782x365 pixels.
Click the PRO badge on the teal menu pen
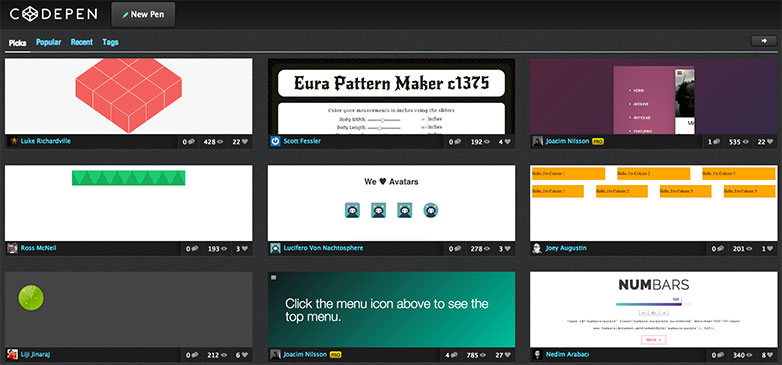336,355
